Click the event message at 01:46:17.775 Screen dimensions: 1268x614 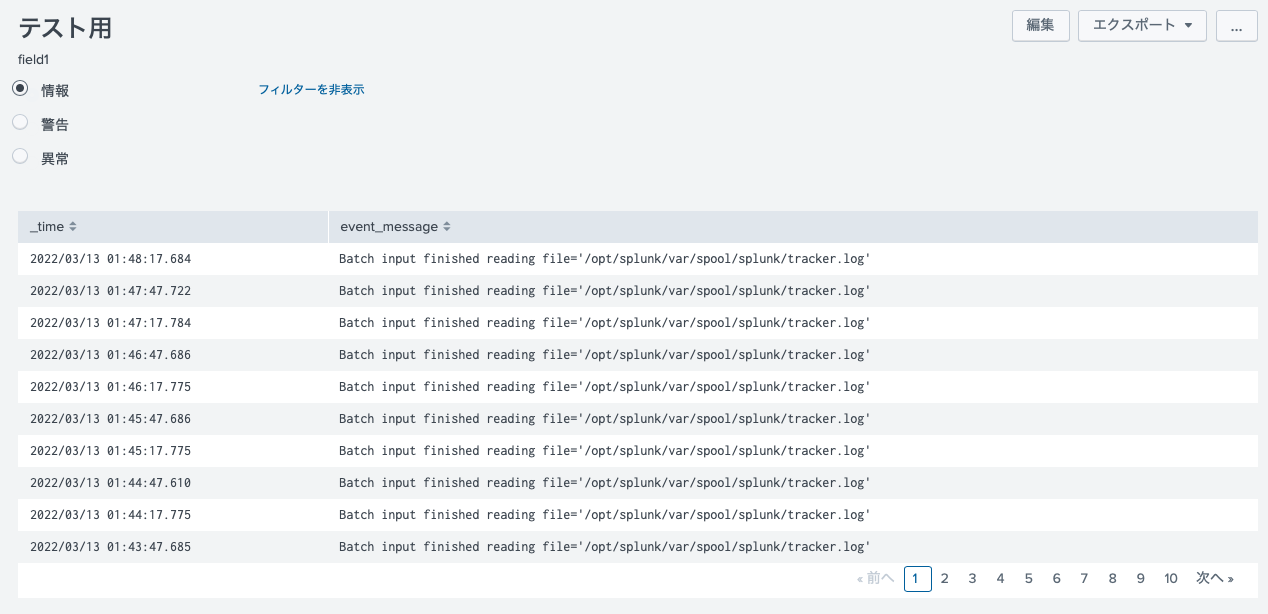pos(604,387)
